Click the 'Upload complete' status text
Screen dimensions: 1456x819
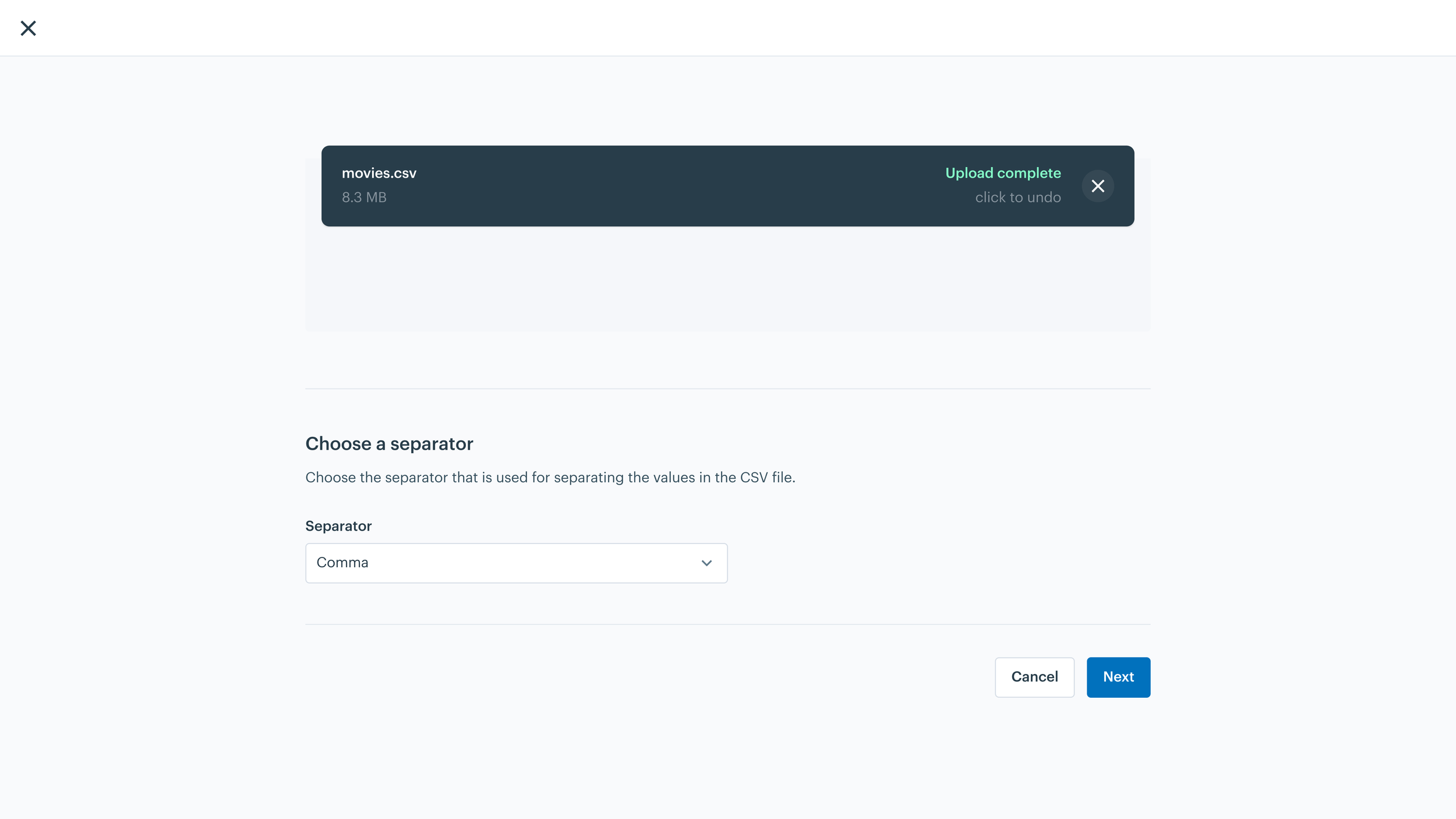click(1003, 173)
